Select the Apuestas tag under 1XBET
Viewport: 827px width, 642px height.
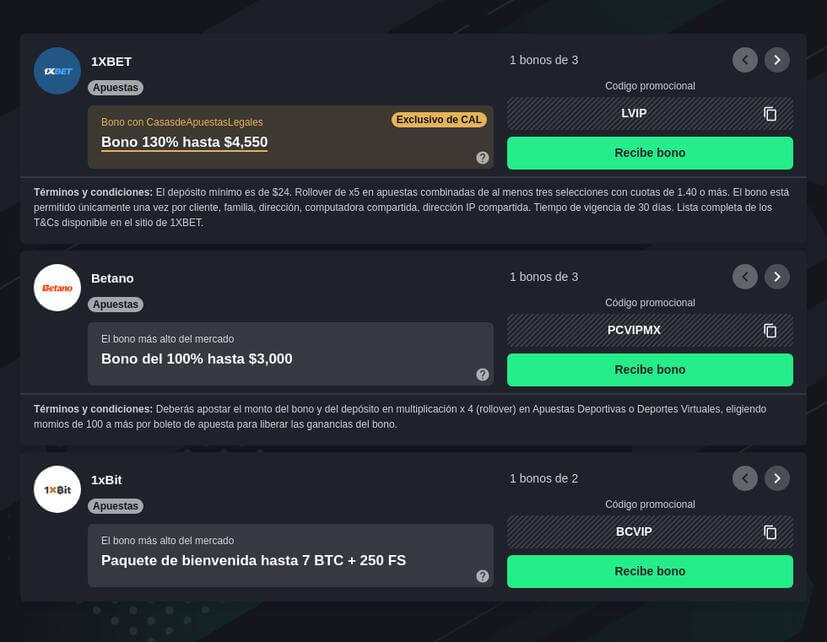[115, 87]
